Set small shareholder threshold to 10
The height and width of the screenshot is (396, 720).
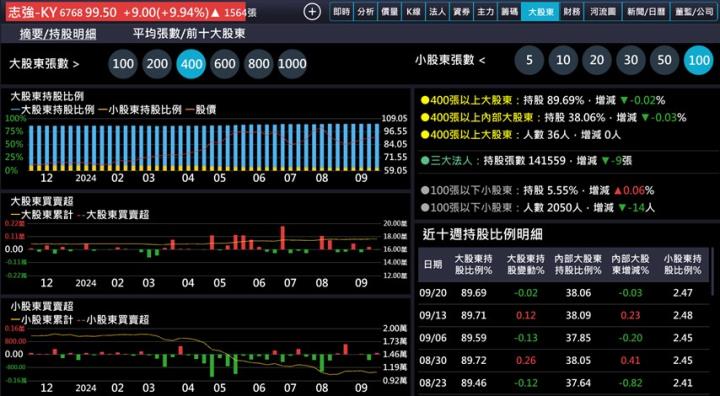pyautogui.click(x=563, y=60)
